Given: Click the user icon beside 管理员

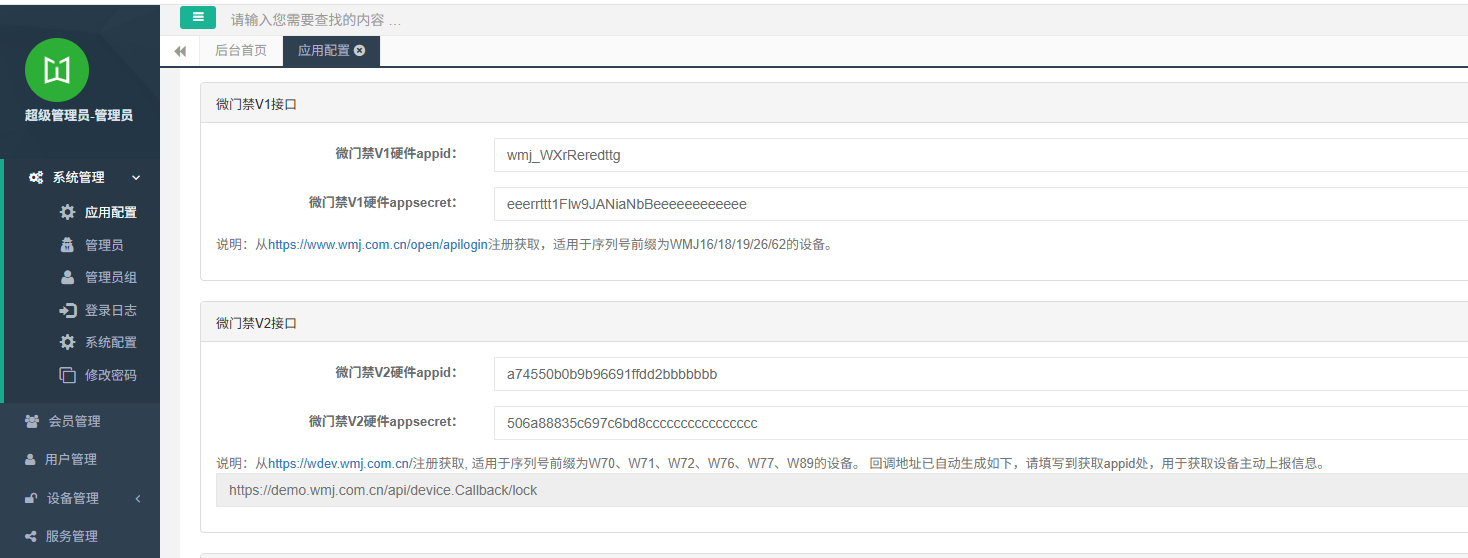Looking at the screenshot, I should coord(67,245).
